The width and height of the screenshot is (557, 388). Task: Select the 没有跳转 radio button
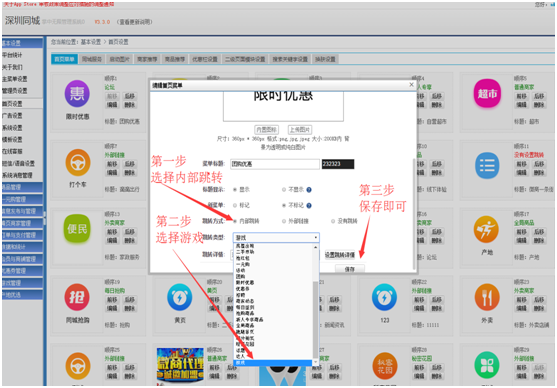pos(333,221)
